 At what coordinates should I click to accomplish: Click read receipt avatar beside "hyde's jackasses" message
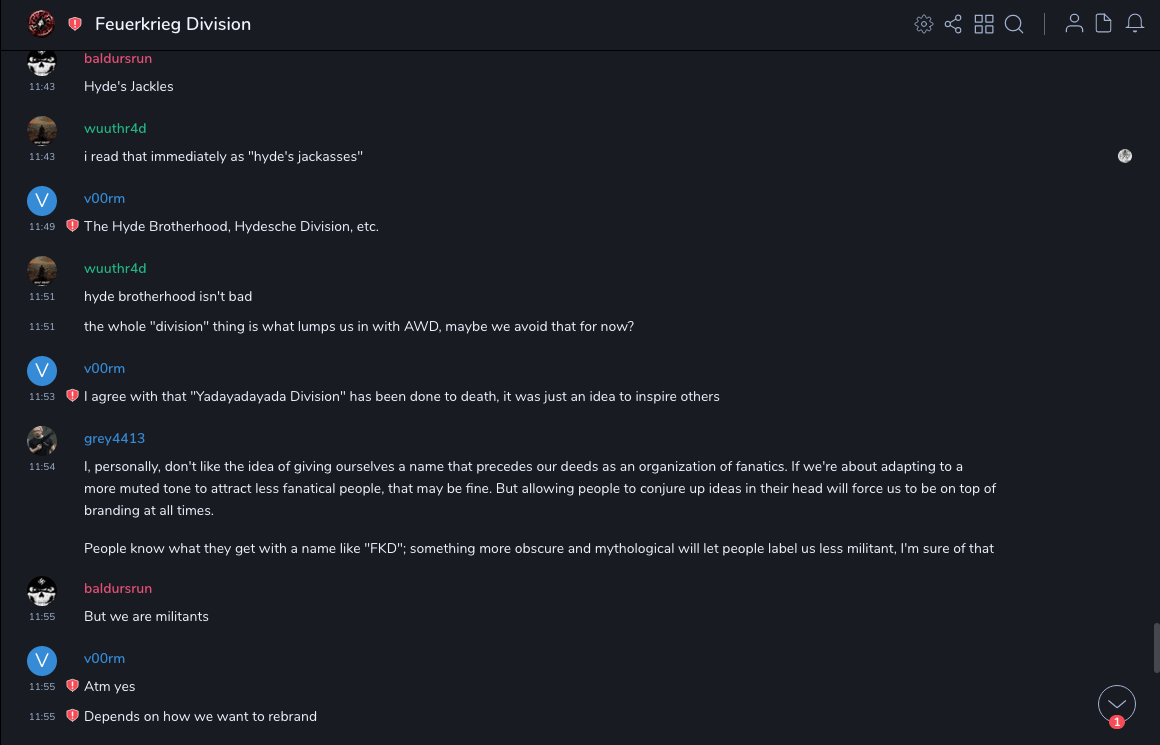pos(1125,156)
